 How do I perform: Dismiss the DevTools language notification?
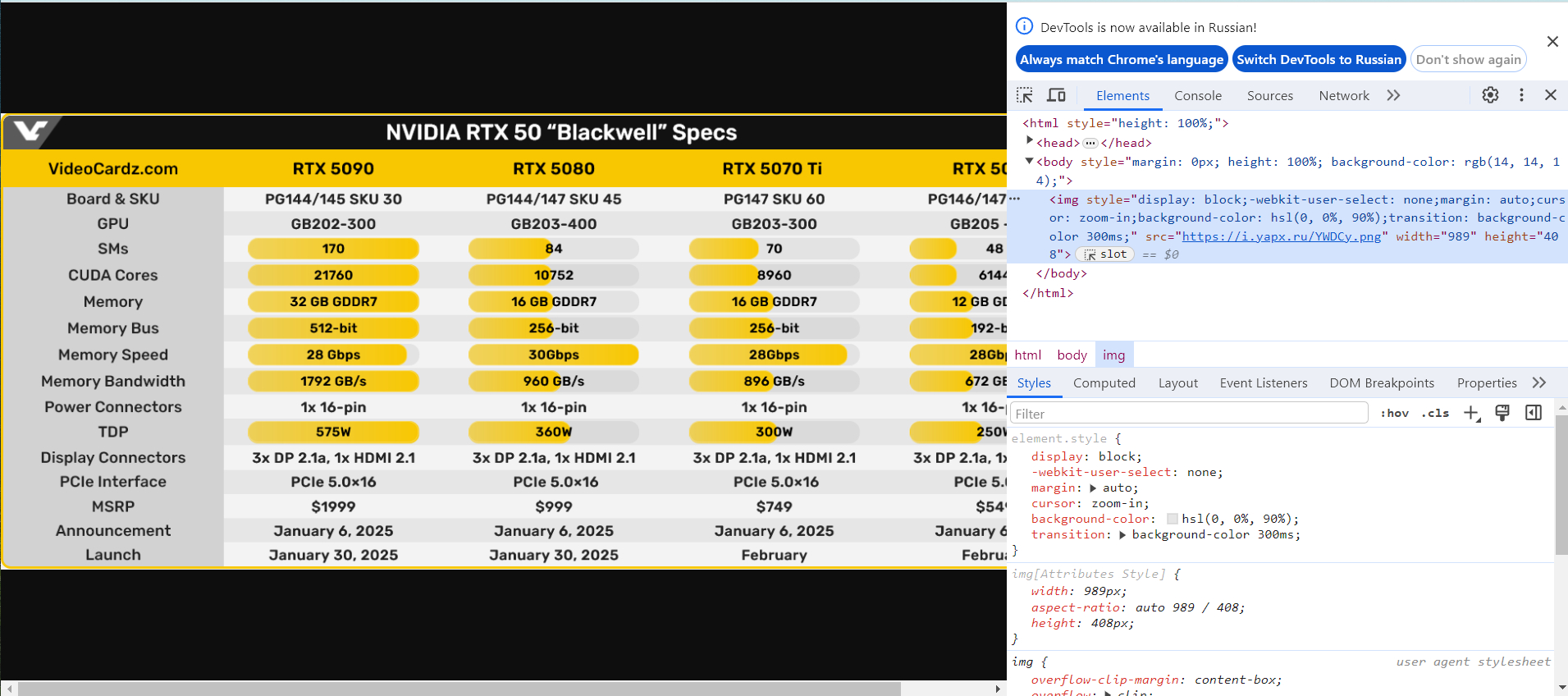(x=1552, y=42)
